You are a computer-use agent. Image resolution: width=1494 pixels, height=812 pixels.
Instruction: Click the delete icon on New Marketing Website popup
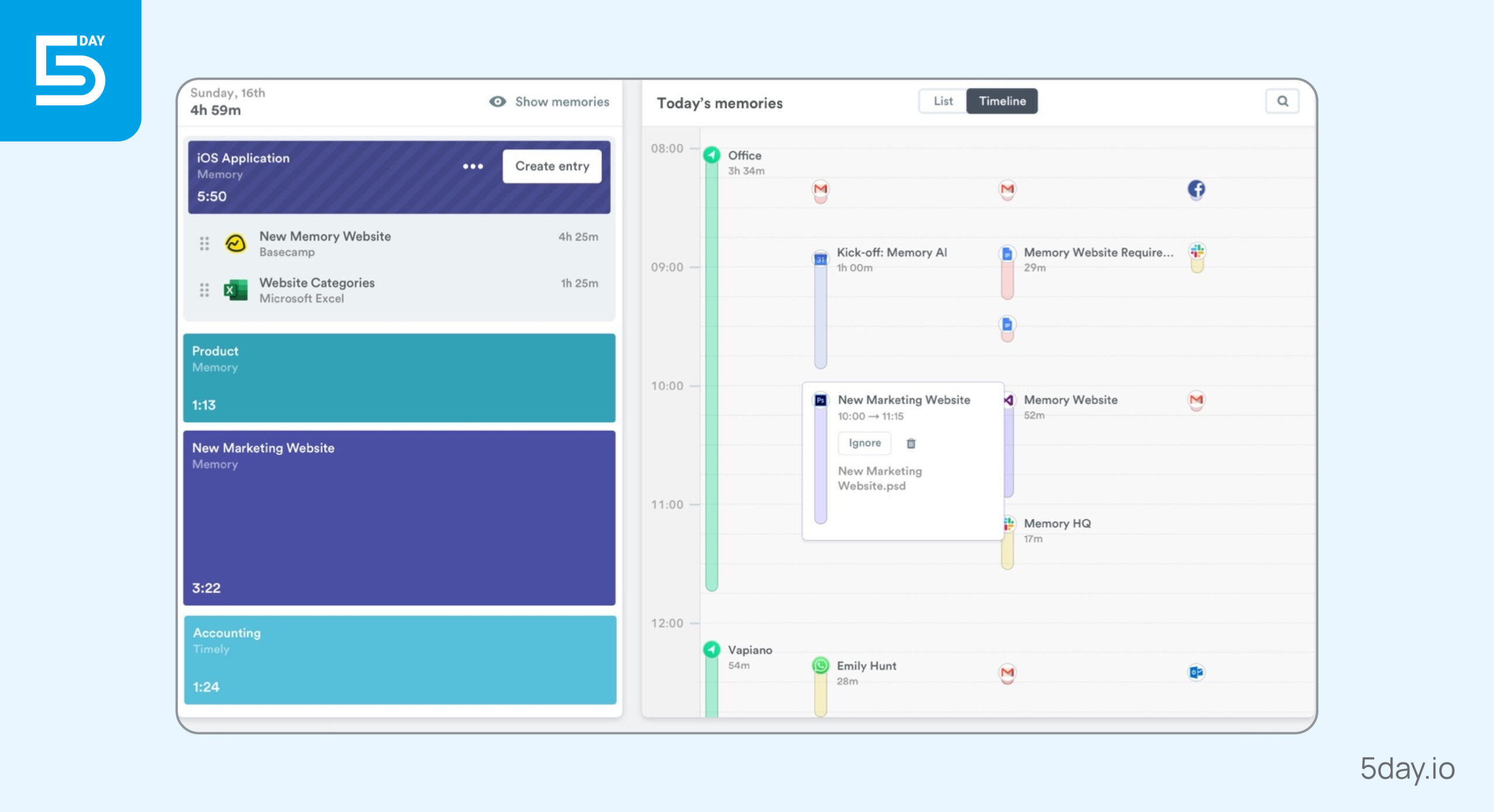point(910,443)
